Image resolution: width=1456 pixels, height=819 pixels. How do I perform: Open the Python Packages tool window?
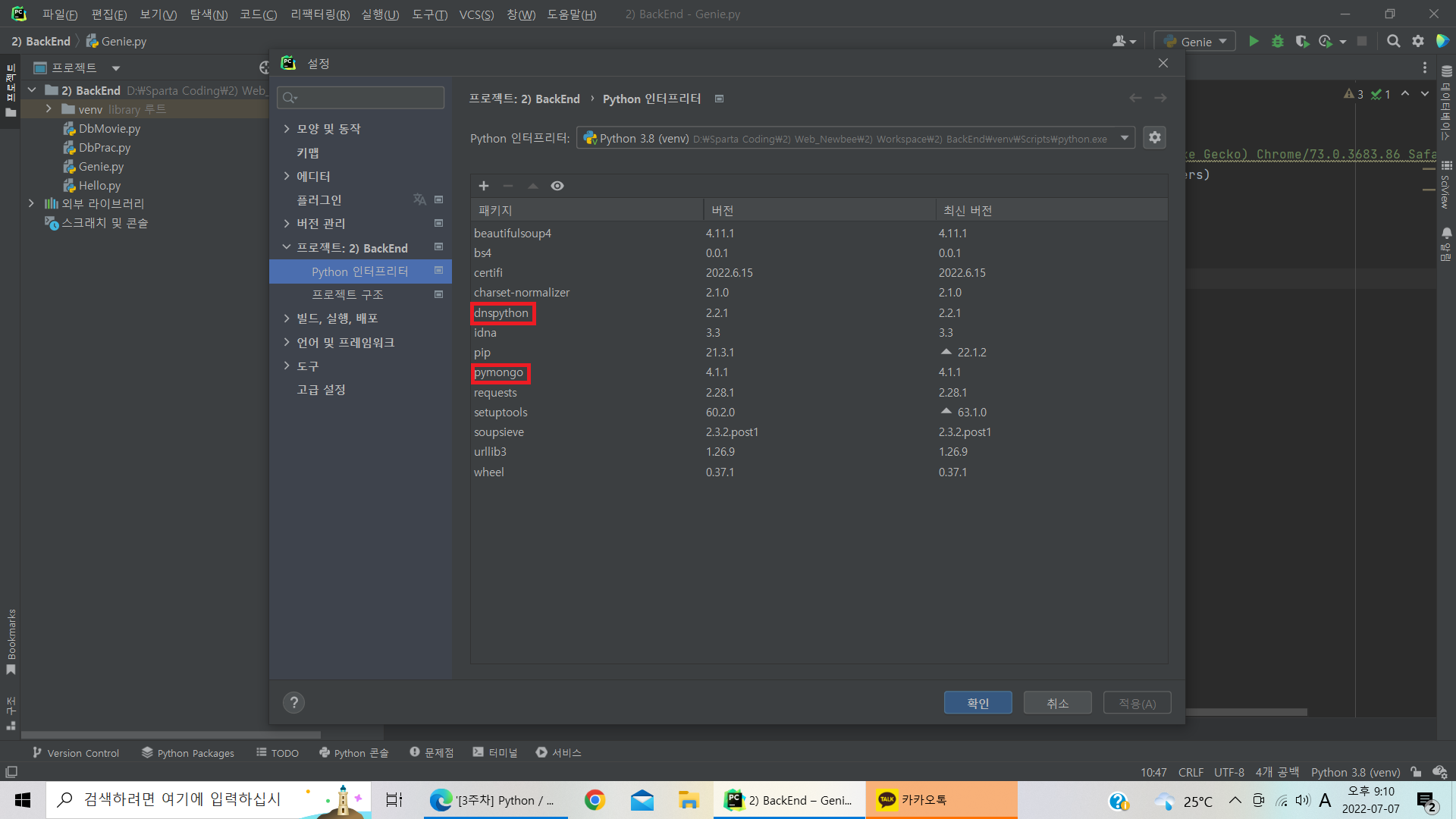click(188, 753)
